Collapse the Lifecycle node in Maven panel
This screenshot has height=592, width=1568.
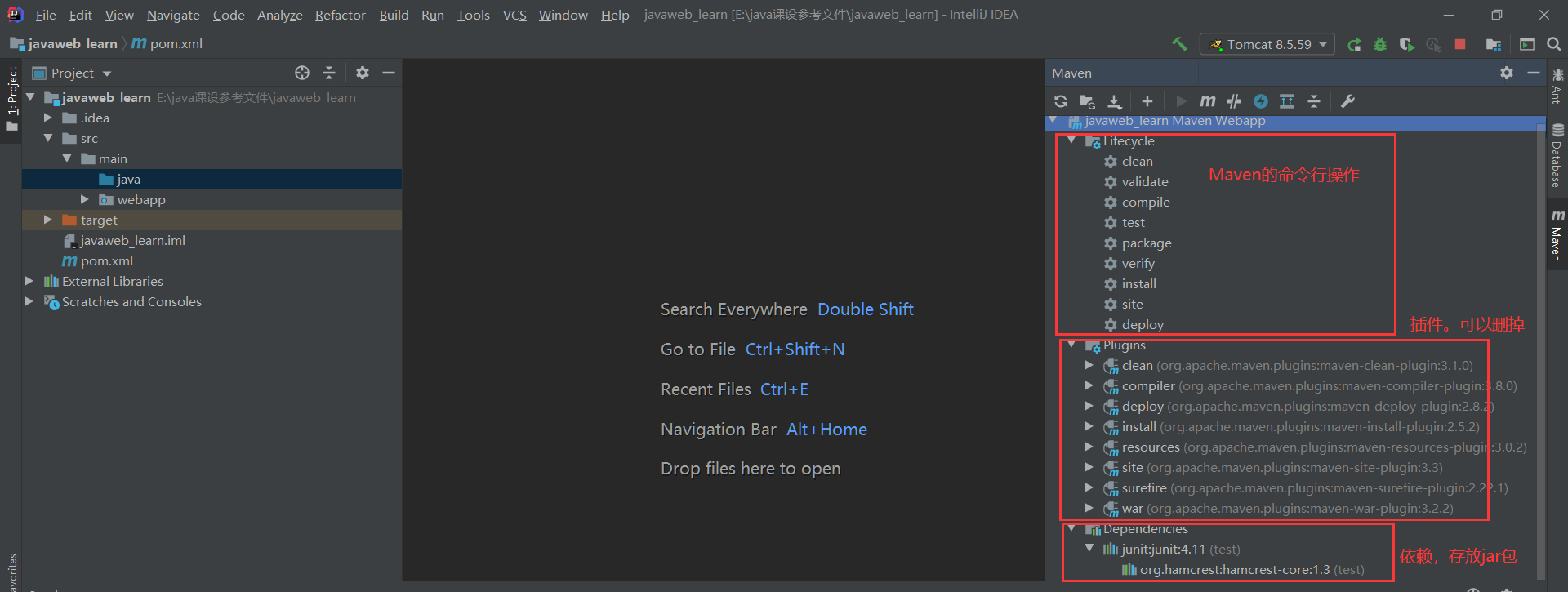pyautogui.click(x=1071, y=141)
